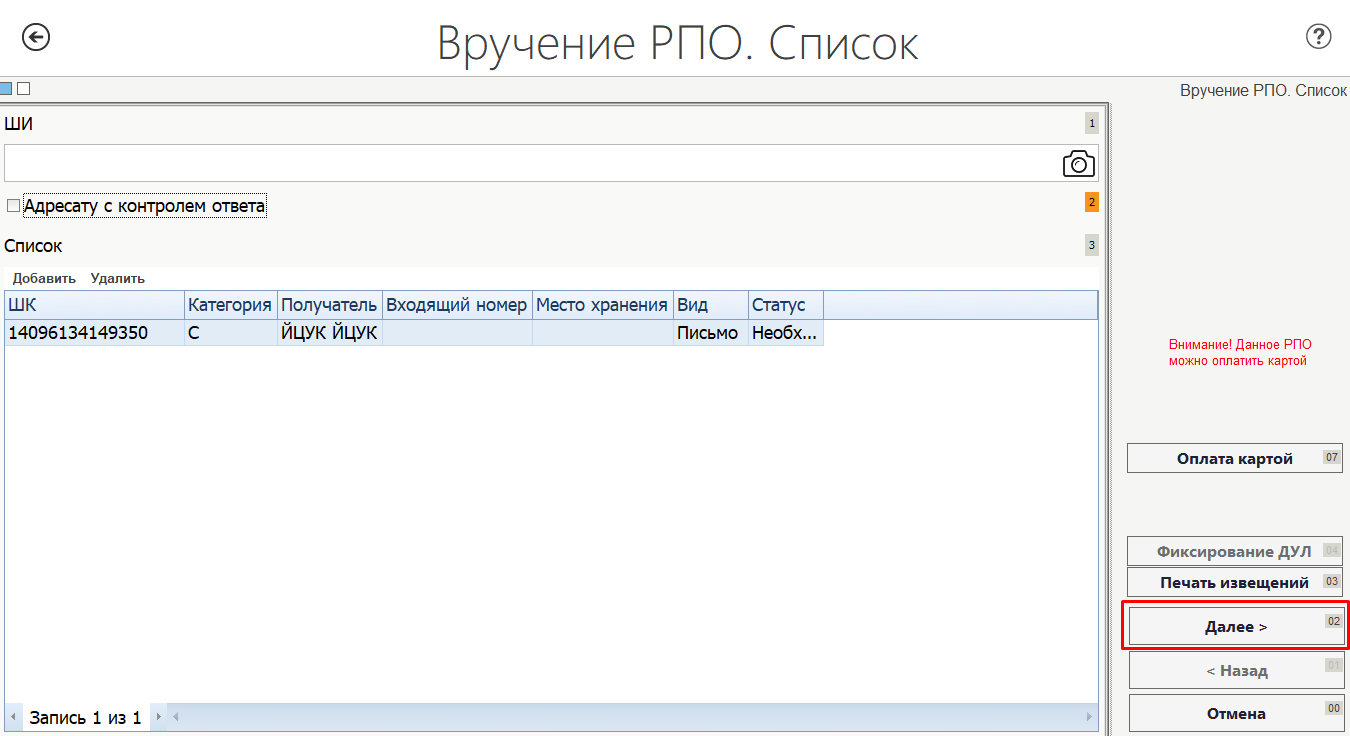Image resolution: width=1350 pixels, height=736 pixels.
Task: Click 'Добавить' above the list
Action: (44, 278)
